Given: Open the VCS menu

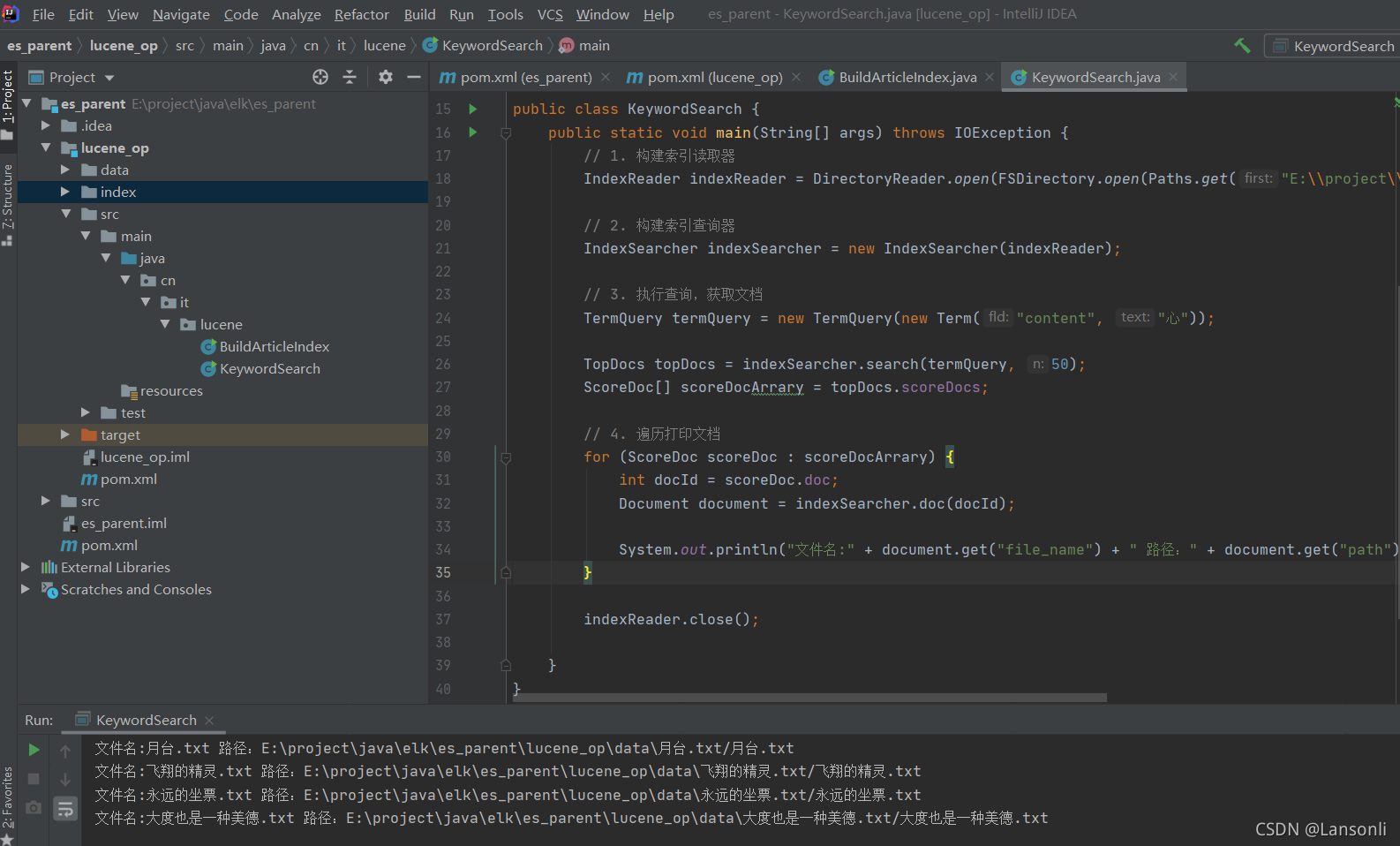Looking at the screenshot, I should pos(550,14).
